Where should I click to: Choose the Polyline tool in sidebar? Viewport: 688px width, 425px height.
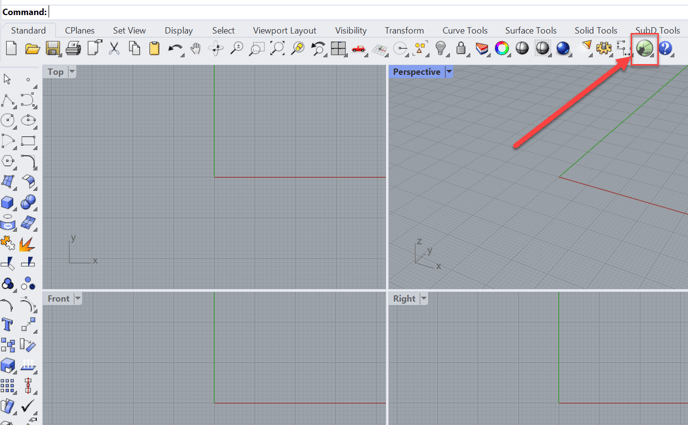pos(8,100)
